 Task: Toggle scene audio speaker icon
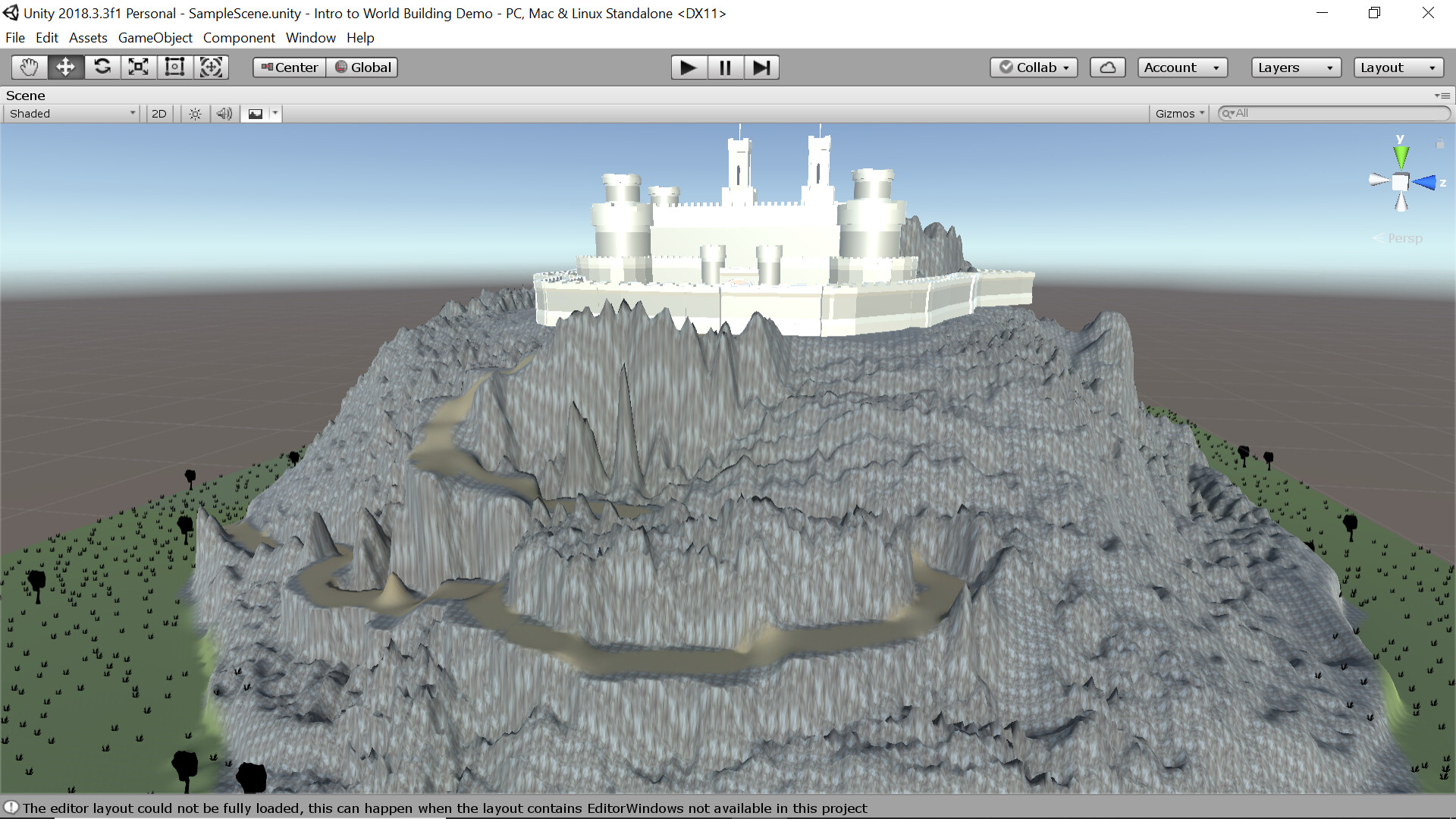(x=224, y=114)
